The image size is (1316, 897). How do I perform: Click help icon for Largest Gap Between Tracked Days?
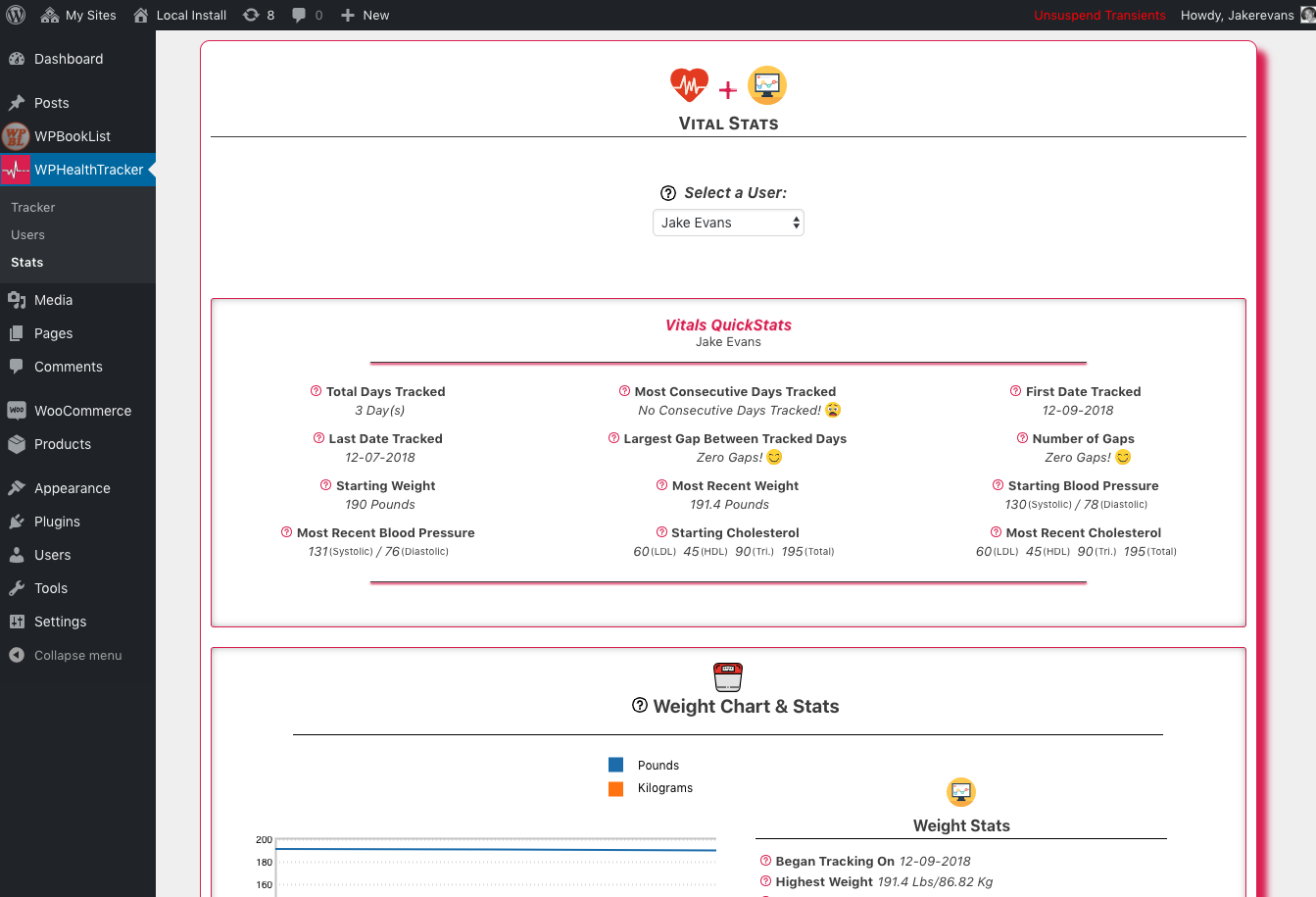coord(613,438)
